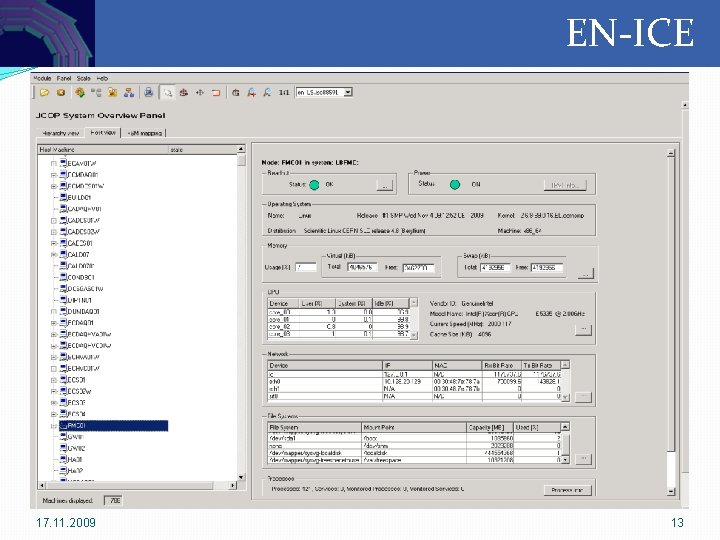
Task: Select the four-arrow pan tool icon
Action: pyautogui.click(x=200, y=93)
